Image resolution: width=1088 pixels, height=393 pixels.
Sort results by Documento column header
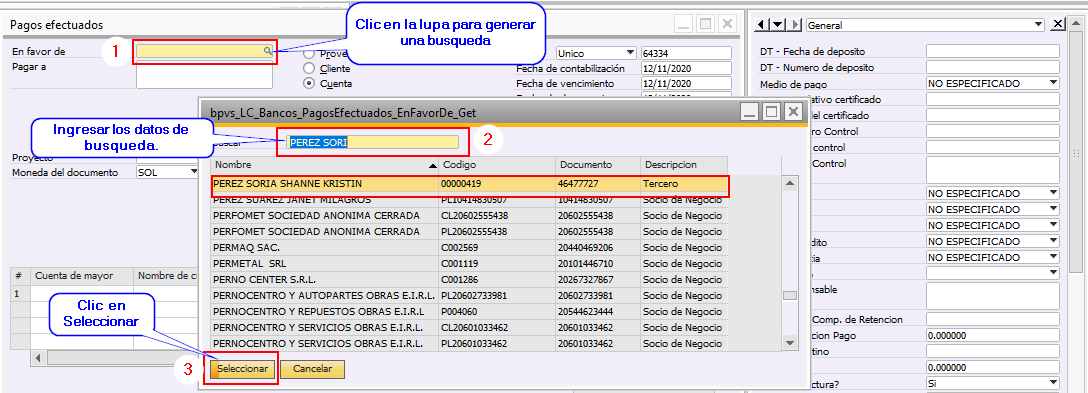pos(597,165)
